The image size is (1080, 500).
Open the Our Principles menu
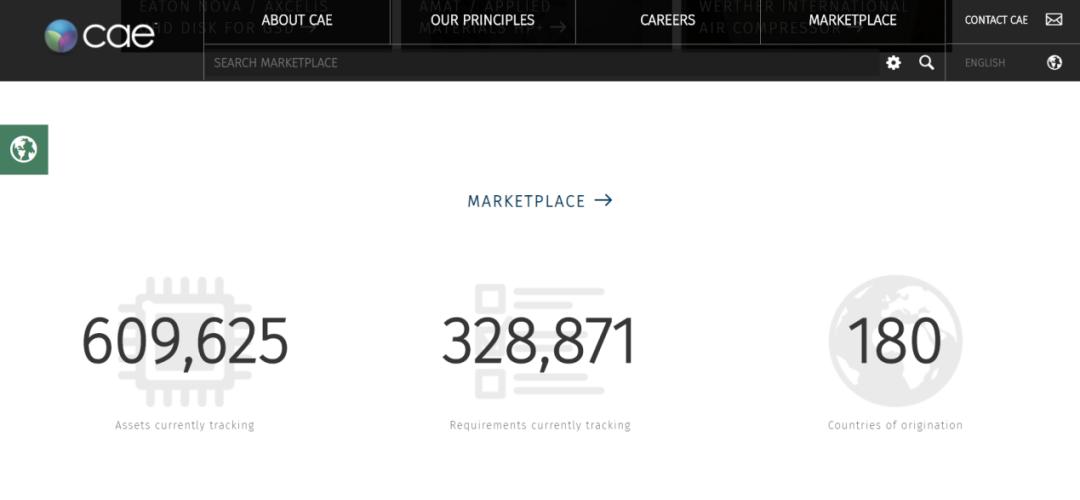(x=482, y=20)
